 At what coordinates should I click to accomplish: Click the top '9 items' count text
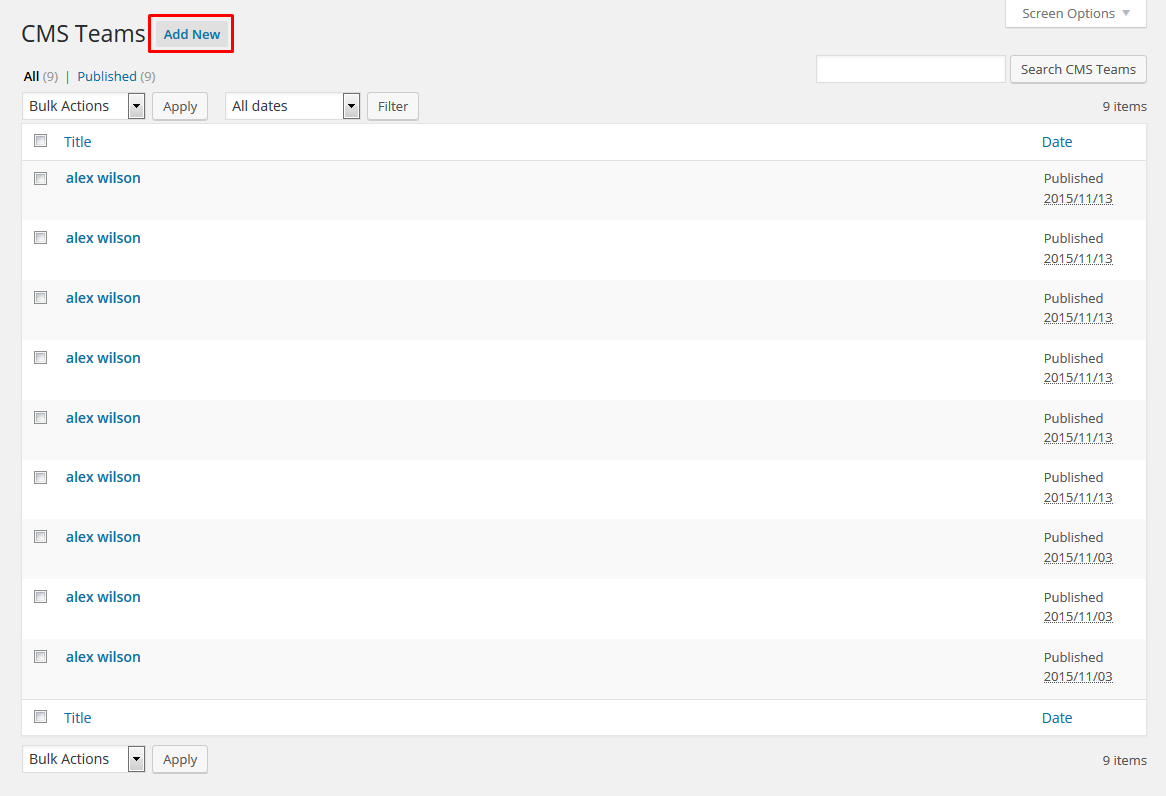(x=1124, y=106)
